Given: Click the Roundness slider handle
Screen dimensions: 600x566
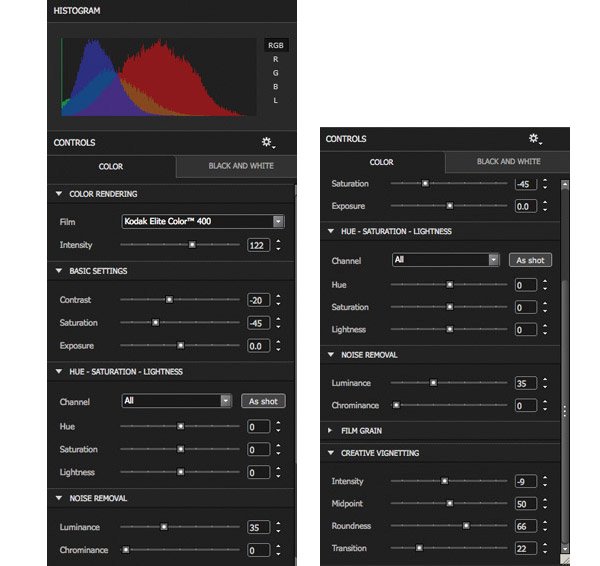Looking at the screenshot, I should [x=466, y=525].
